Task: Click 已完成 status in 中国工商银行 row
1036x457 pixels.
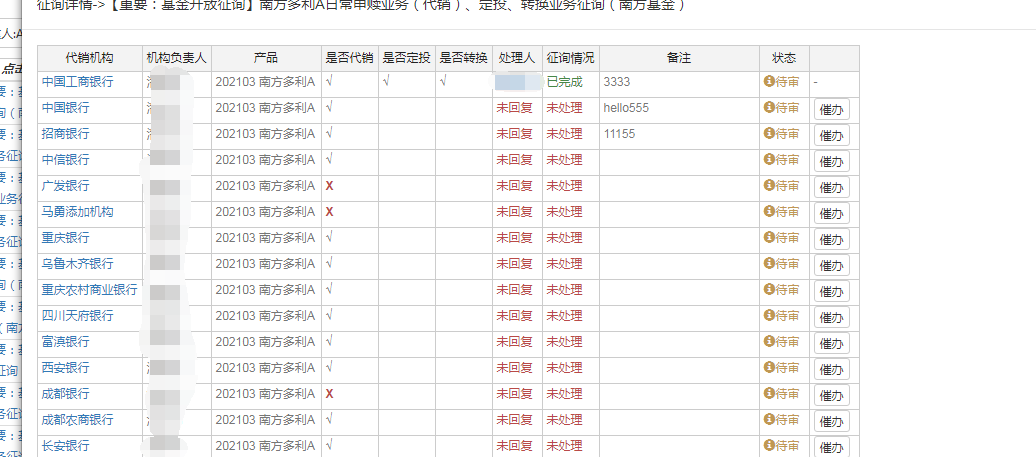Action: click(x=565, y=82)
